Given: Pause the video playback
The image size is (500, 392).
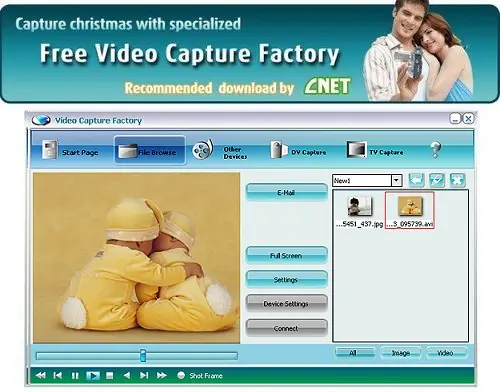Looking at the screenshot, I should (x=75, y=376).
